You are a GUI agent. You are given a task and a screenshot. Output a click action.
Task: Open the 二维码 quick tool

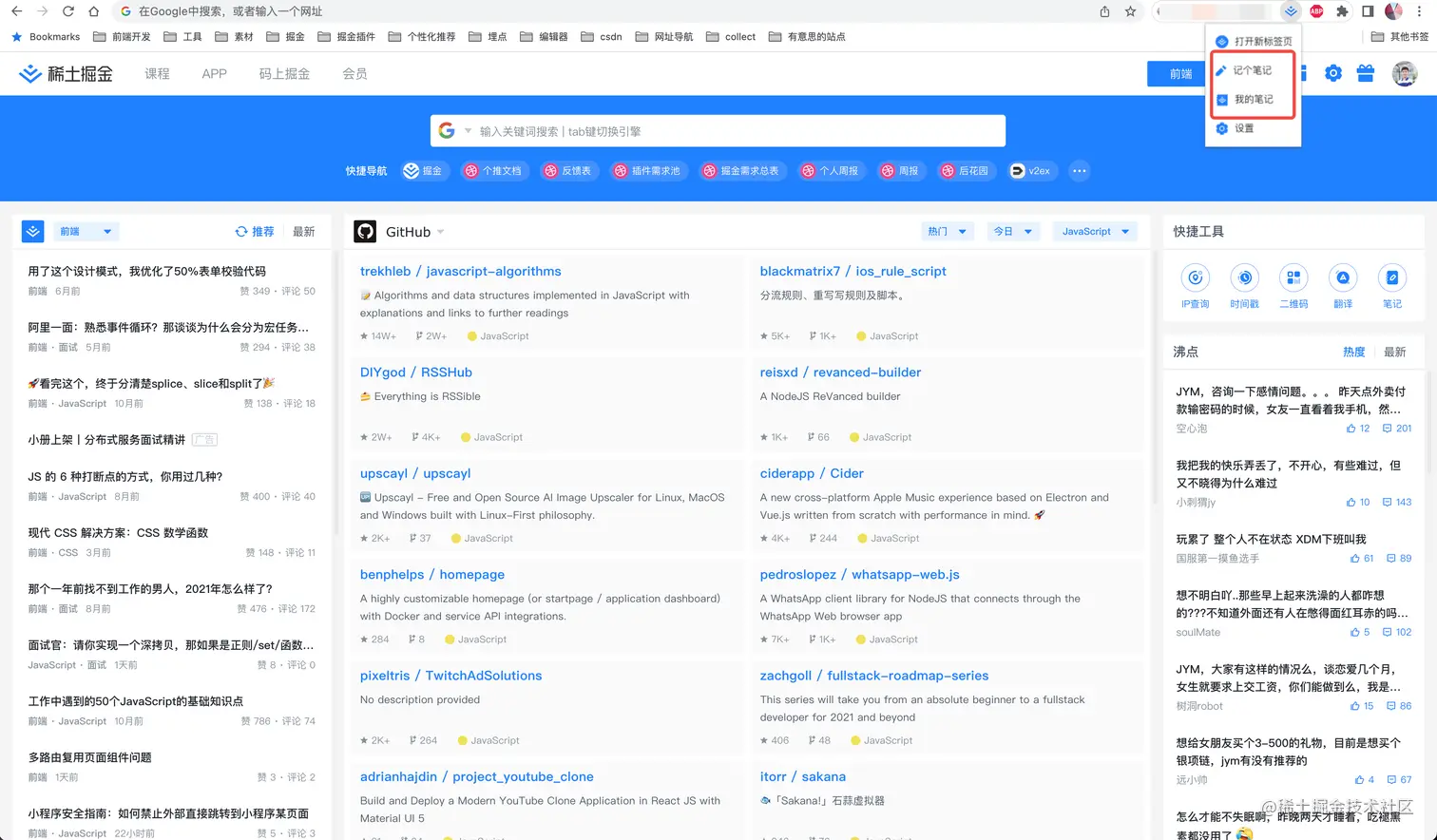coord(1293,286)
